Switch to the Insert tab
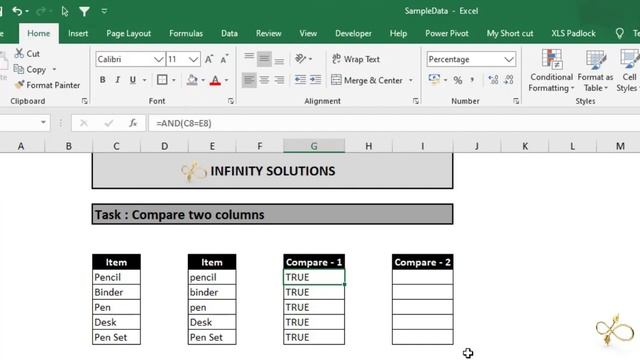This screenshot has height=360, width=640. point(78,33)
